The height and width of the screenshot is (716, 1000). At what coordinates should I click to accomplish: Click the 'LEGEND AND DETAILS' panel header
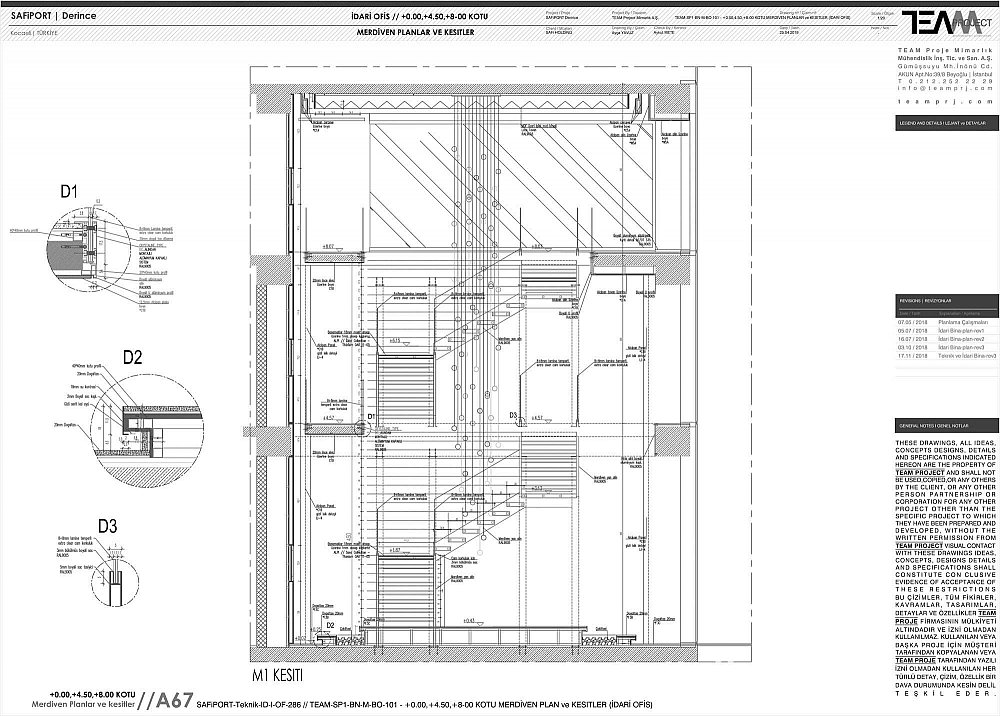[x=946, y=122]
